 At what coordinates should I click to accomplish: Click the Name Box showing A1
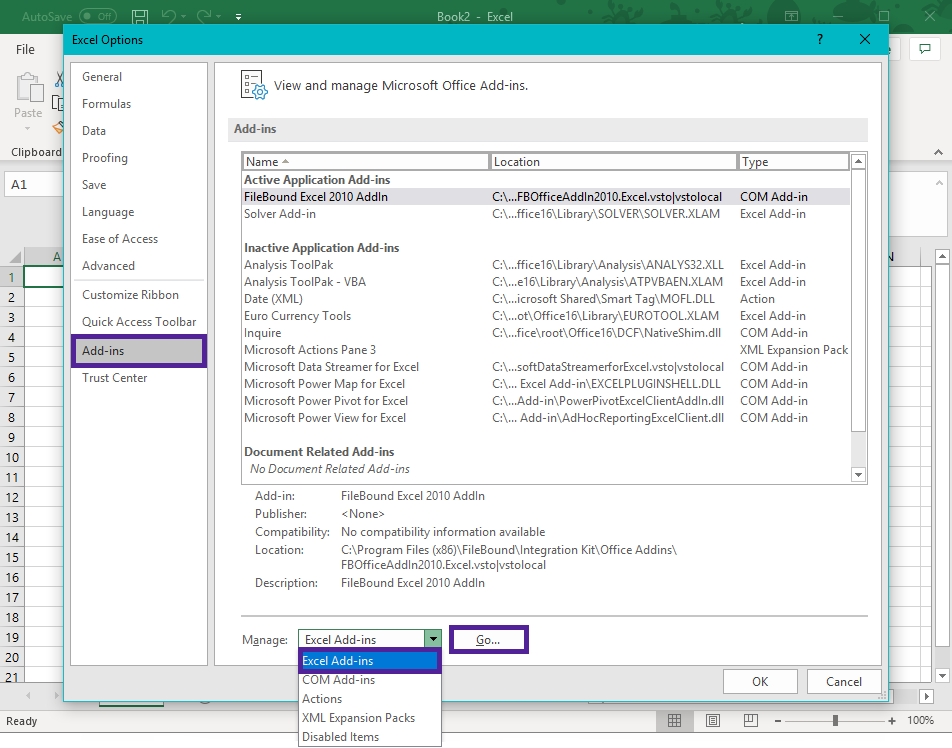(34, 185)
